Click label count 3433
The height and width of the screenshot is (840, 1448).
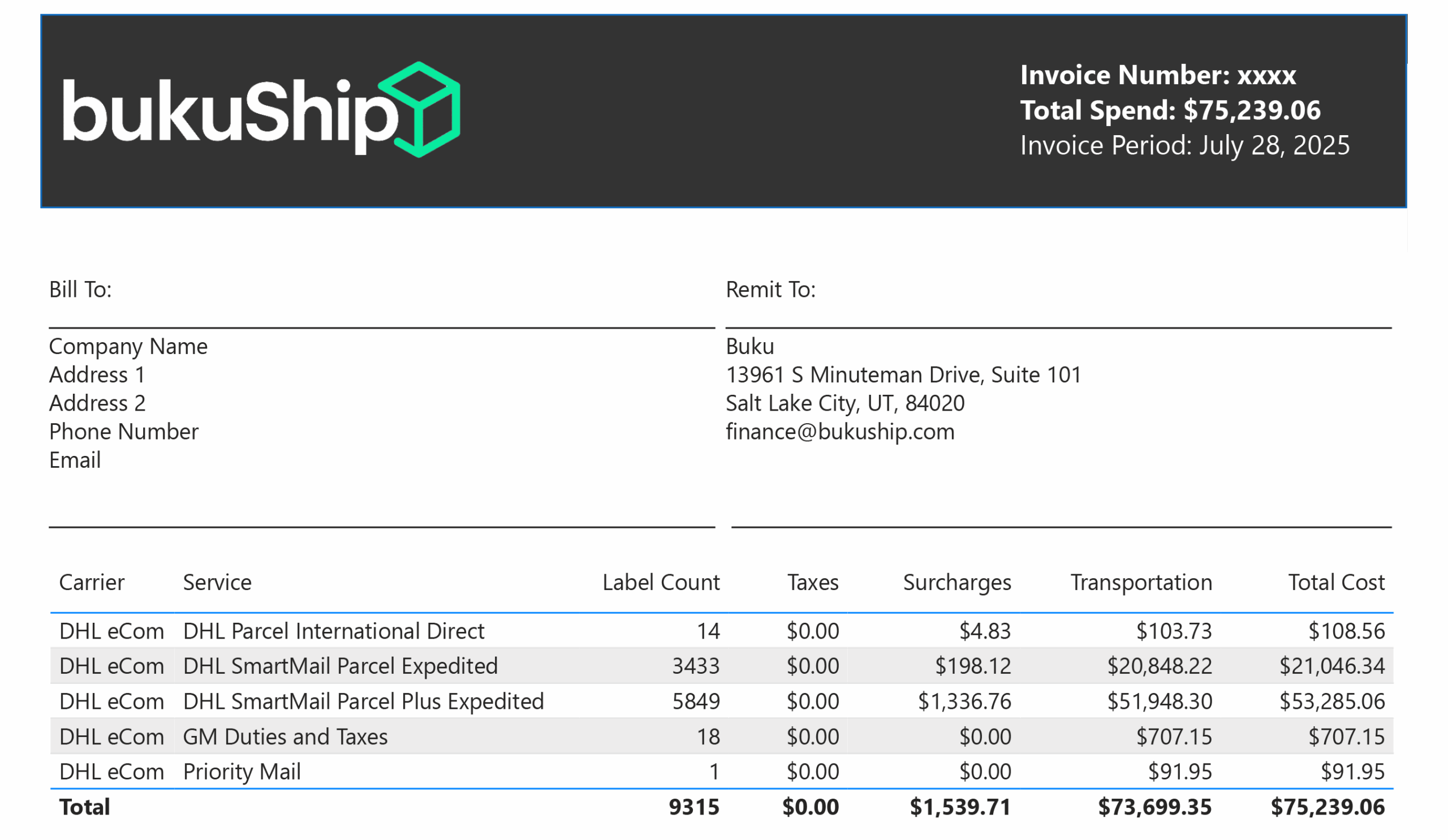tap(696, 666)
